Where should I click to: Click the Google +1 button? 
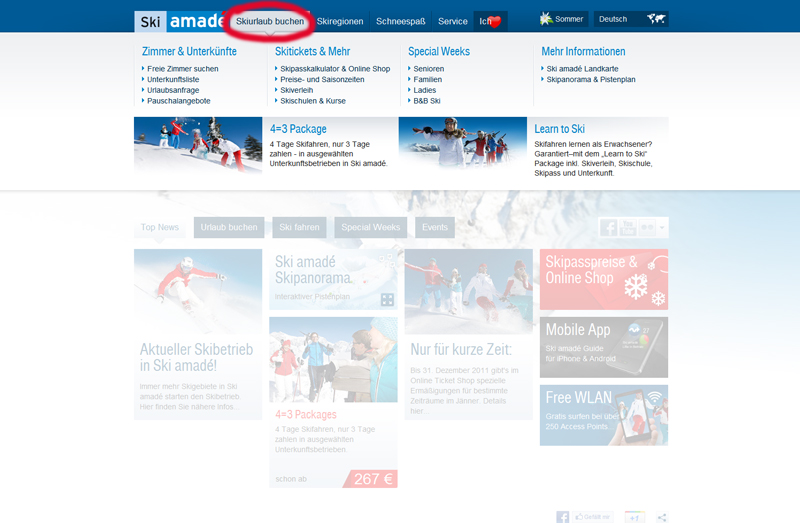click(635, 517)
